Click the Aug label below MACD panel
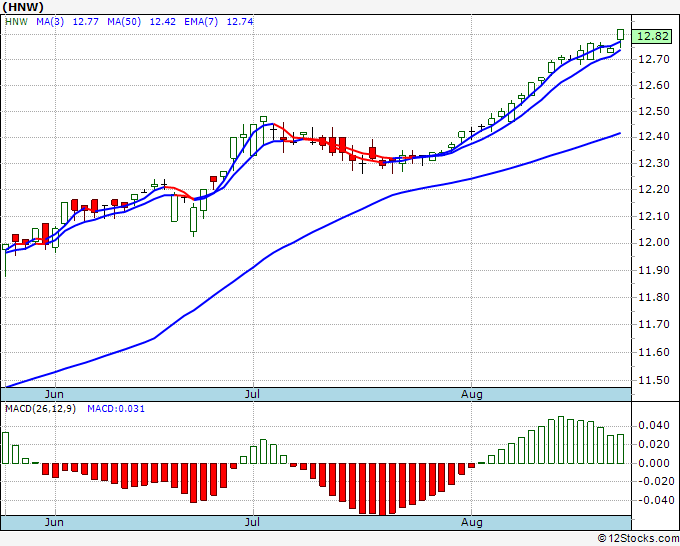Image resolution: width=680 pixels, height=546 pixels. pos(471,522)
